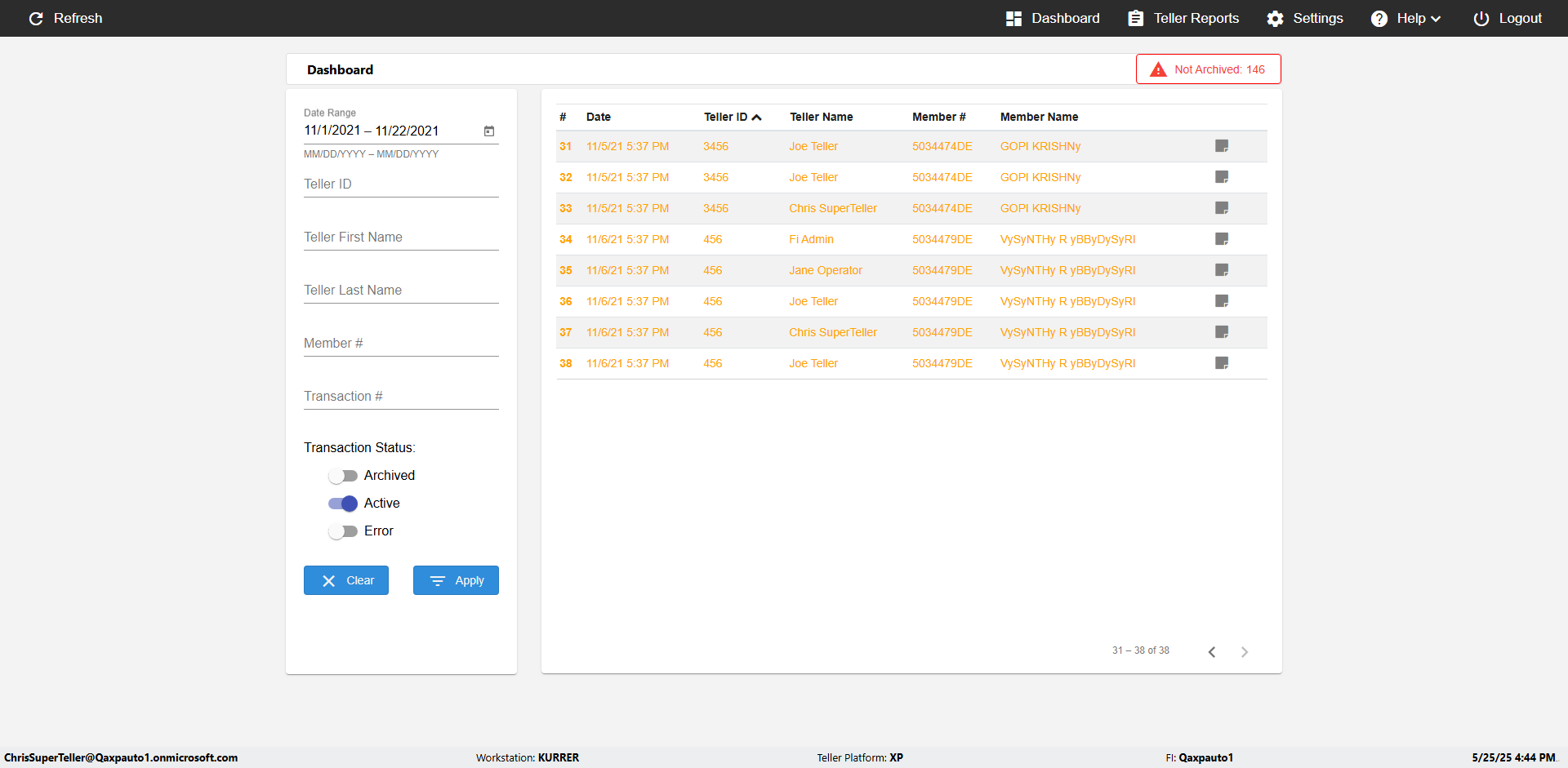Image resolution: width=1568 pixels, height=768 pixels.
Task: Open the note icon for row 38
Action: [x=1222, y=363]
